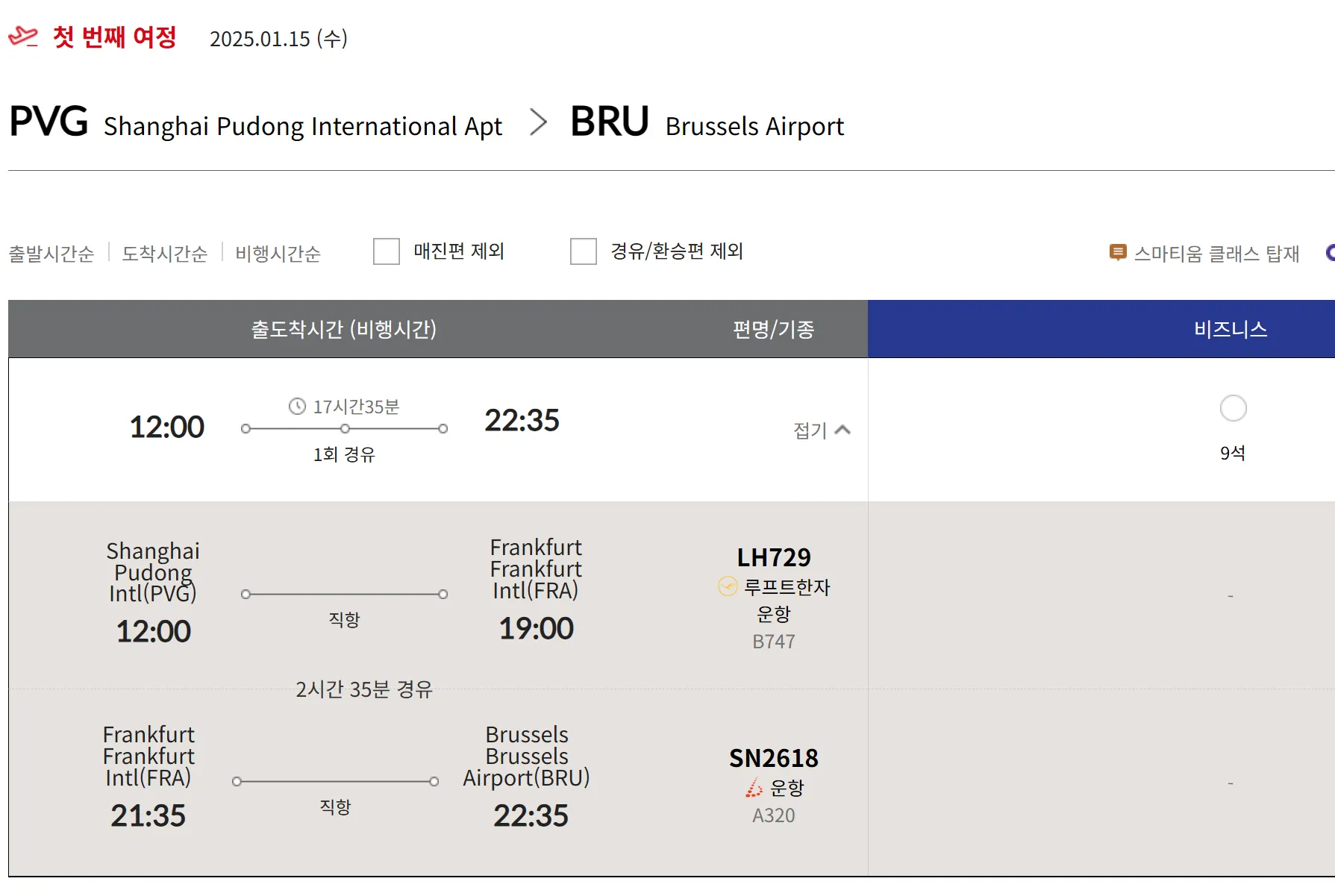
Task: Click the red airplane journey icon
Action: click(x=23, y=36)
